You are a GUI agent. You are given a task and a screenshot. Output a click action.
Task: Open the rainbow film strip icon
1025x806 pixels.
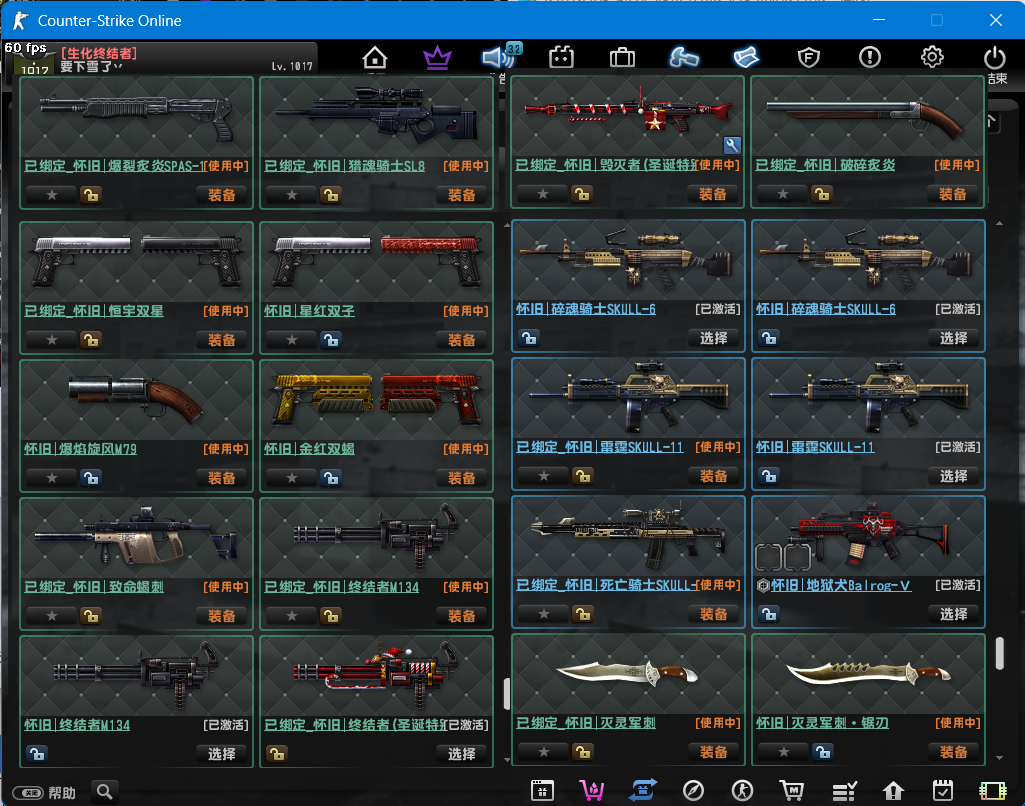pos(992,791)
